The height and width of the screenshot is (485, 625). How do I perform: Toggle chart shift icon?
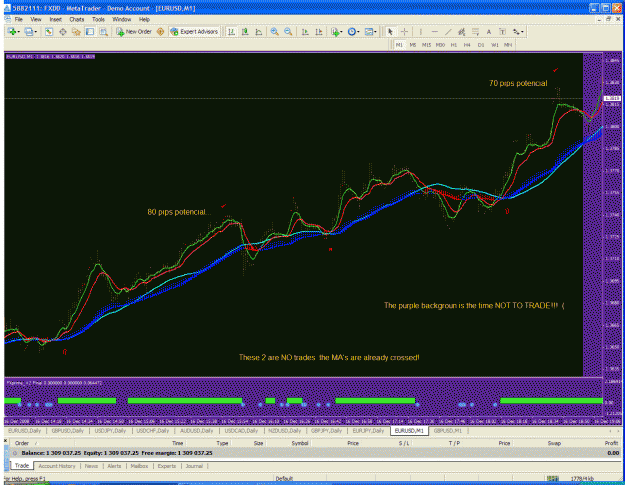pos(319,31)
